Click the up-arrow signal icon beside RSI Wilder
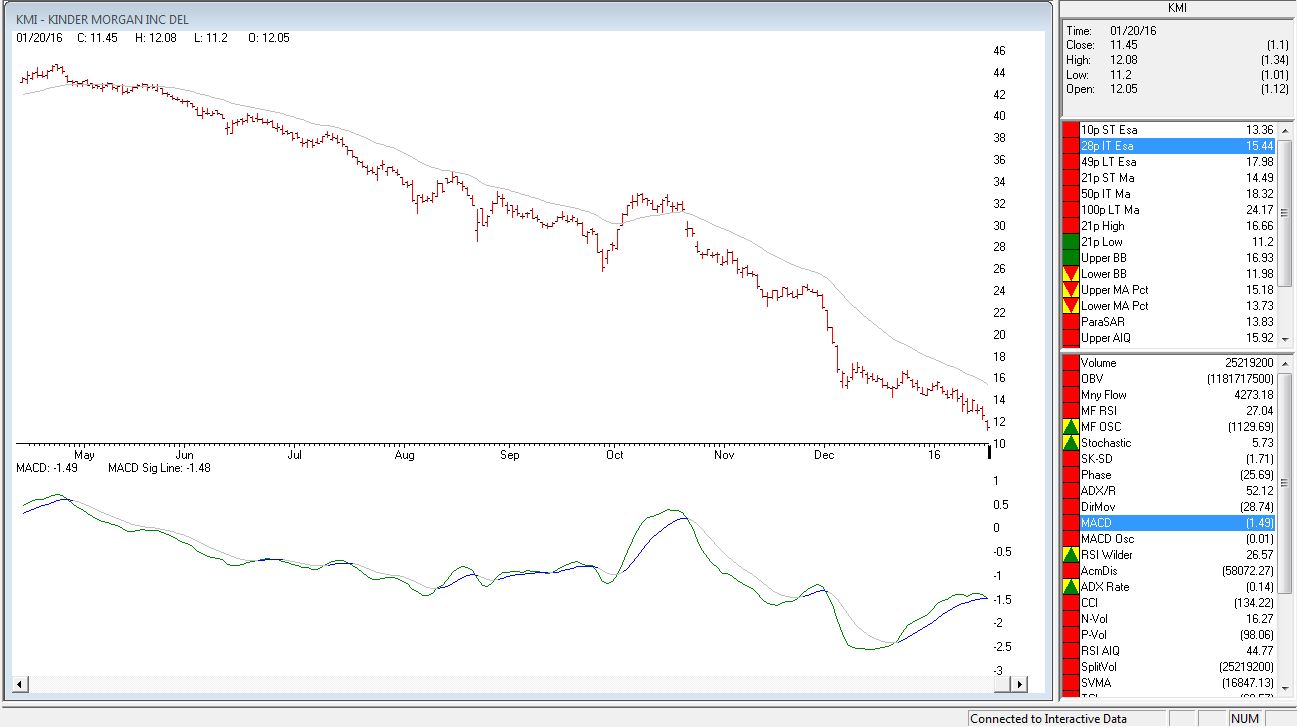The width and height of the screenshot is (1297, 727). pyautogui.click(x=1071, y=555)
